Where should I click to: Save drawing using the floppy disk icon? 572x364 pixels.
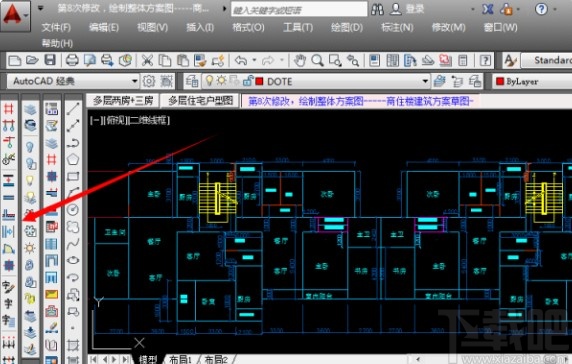click(50, 60)
